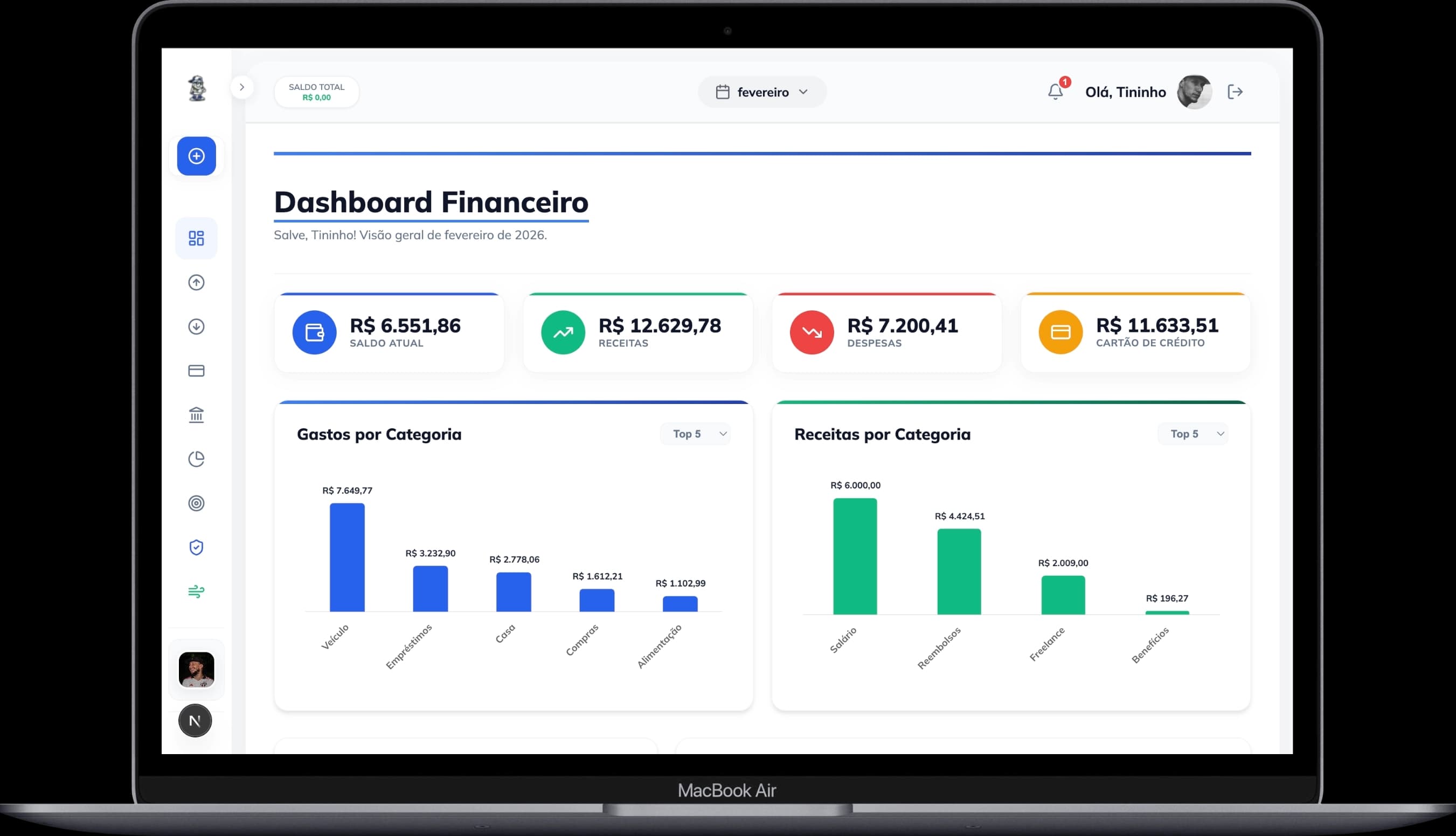Open notifications via the bell icon
Viewport: 1456px width, 836px height.
point(1056,92)
